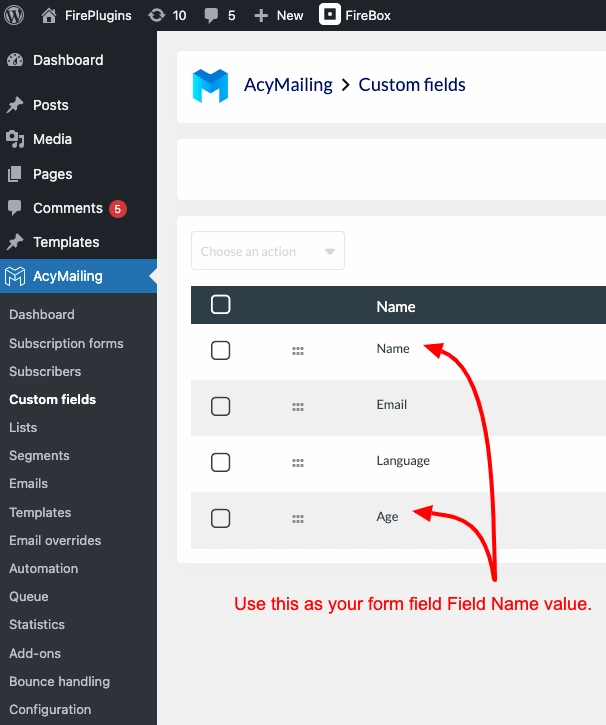The image size is (606, 725).
Task: Click the drag handle for the Email row
Action: click(298, 407)
